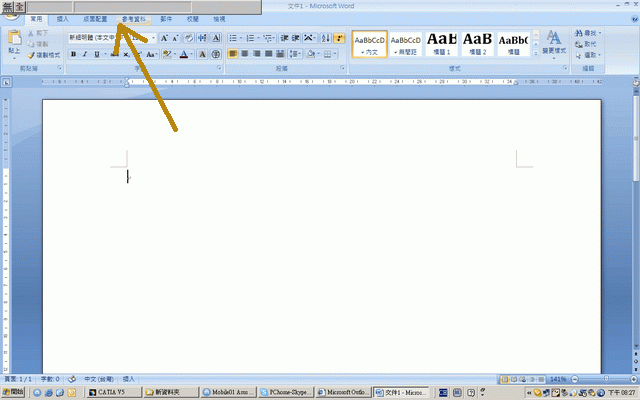
Task: Toggle Bold formatting
Action: [x=73, y=54]
